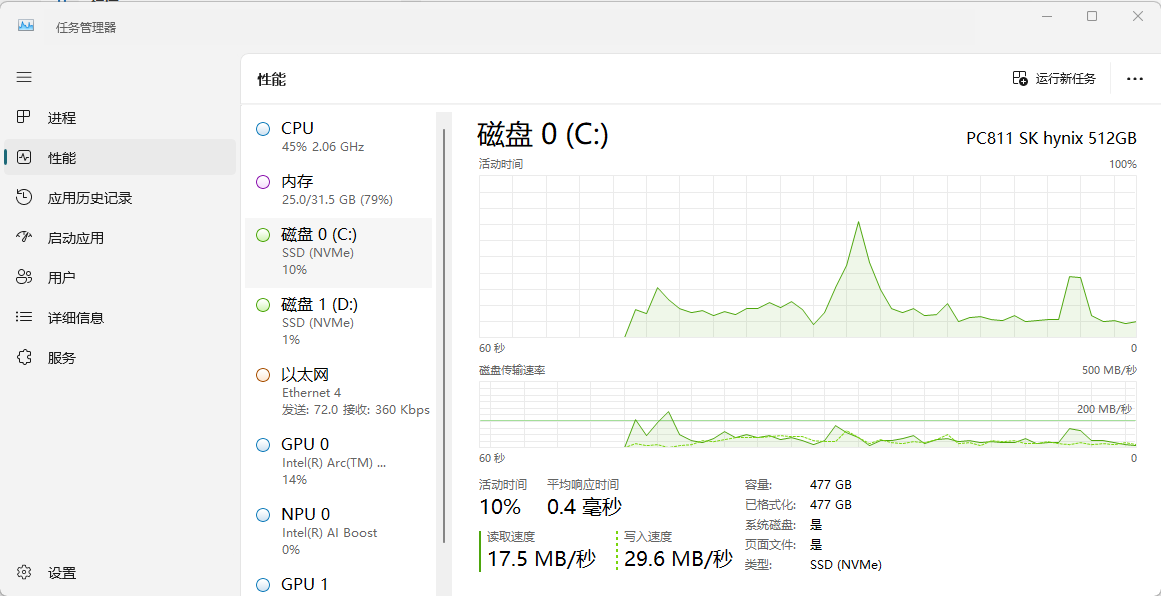Image resolution: width=1161 pixels, height=596 pixels.
Task: Select NPU 0 Intel AI Boost entry
Action: pos(338,531)
